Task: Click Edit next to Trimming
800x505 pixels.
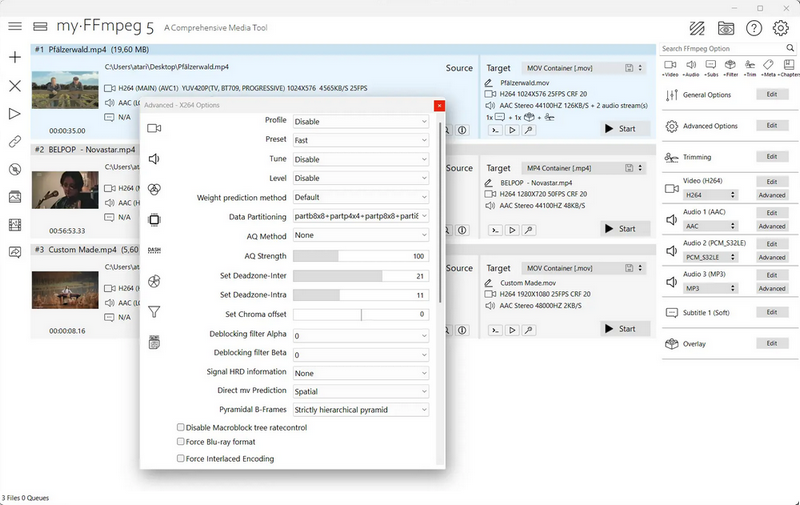Action: tap(772, 157)
